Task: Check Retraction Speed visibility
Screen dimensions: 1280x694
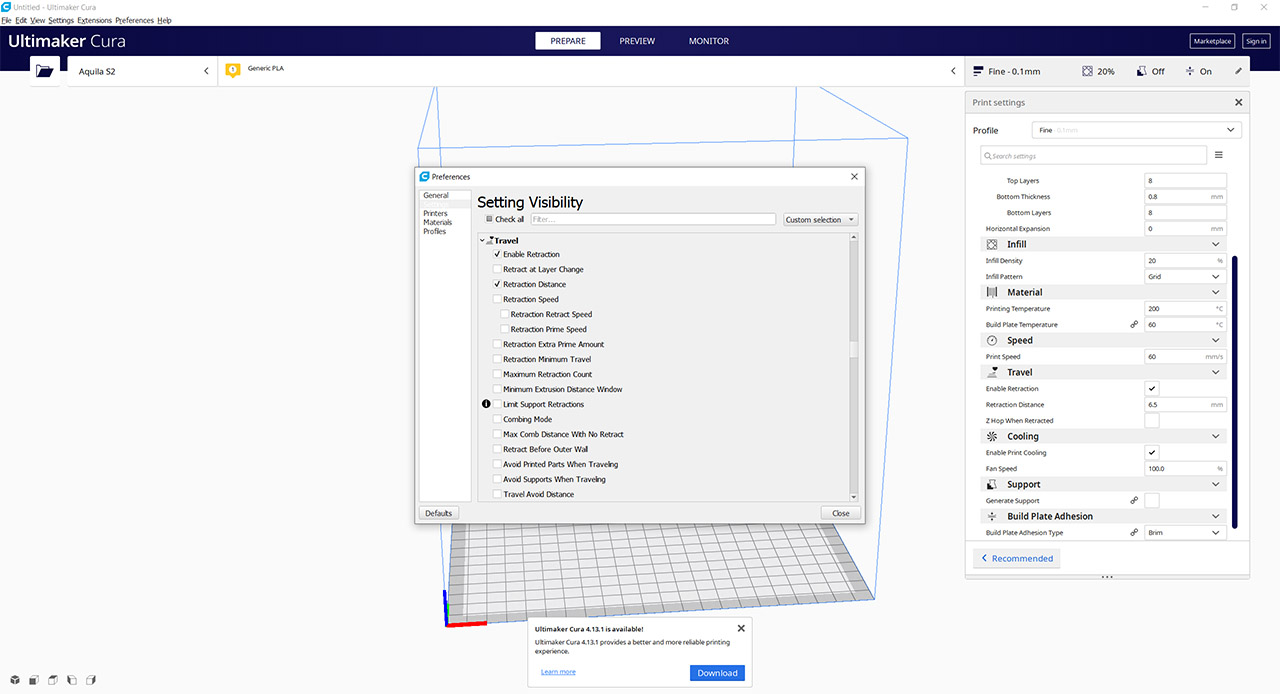Action: pos(497,299)
